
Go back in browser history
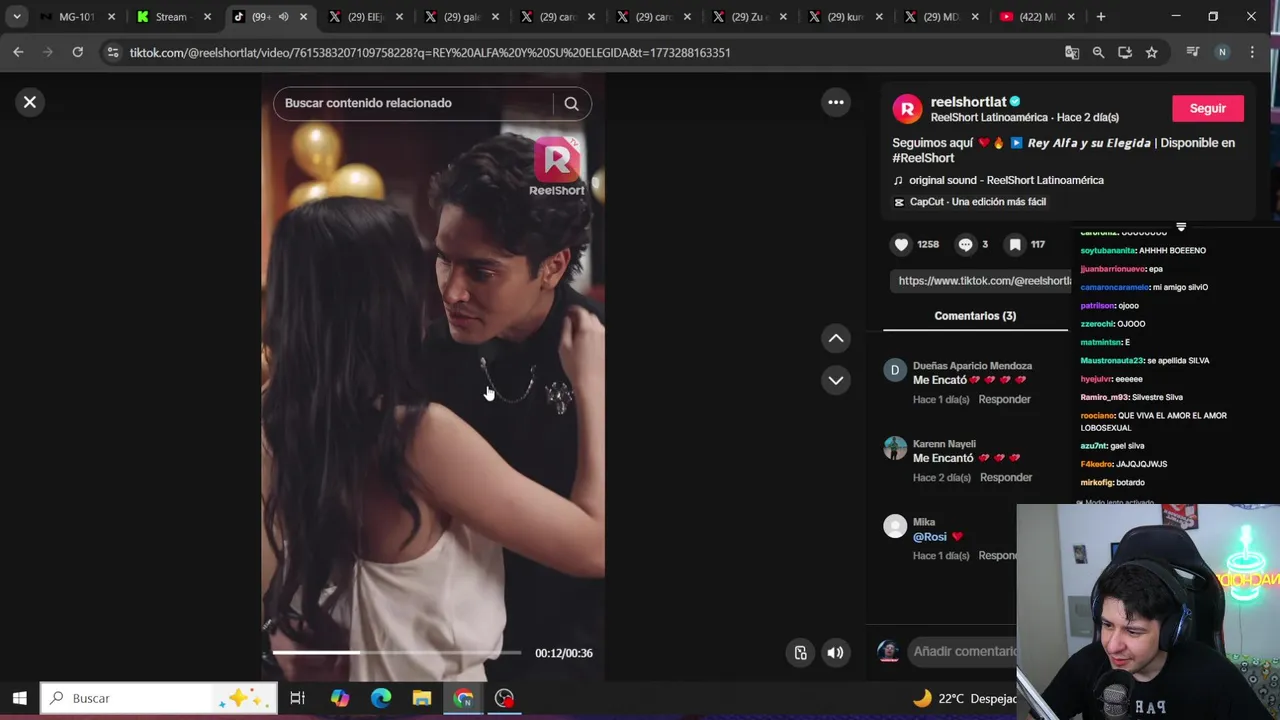18,52
